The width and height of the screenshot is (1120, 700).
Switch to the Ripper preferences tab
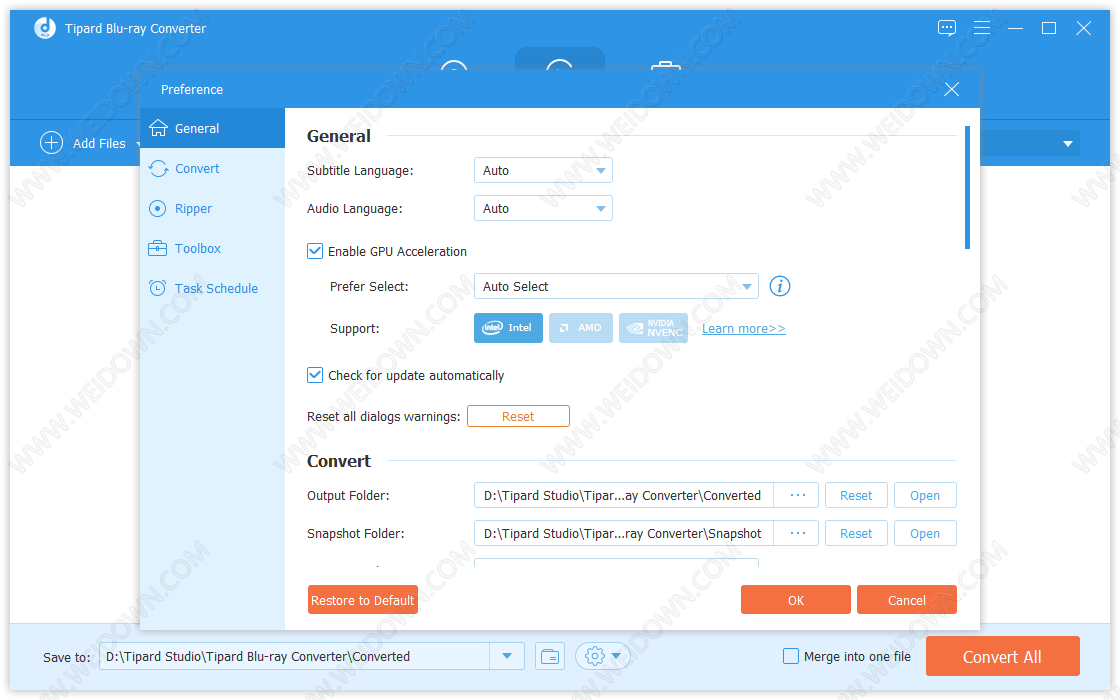click(193, 209)
